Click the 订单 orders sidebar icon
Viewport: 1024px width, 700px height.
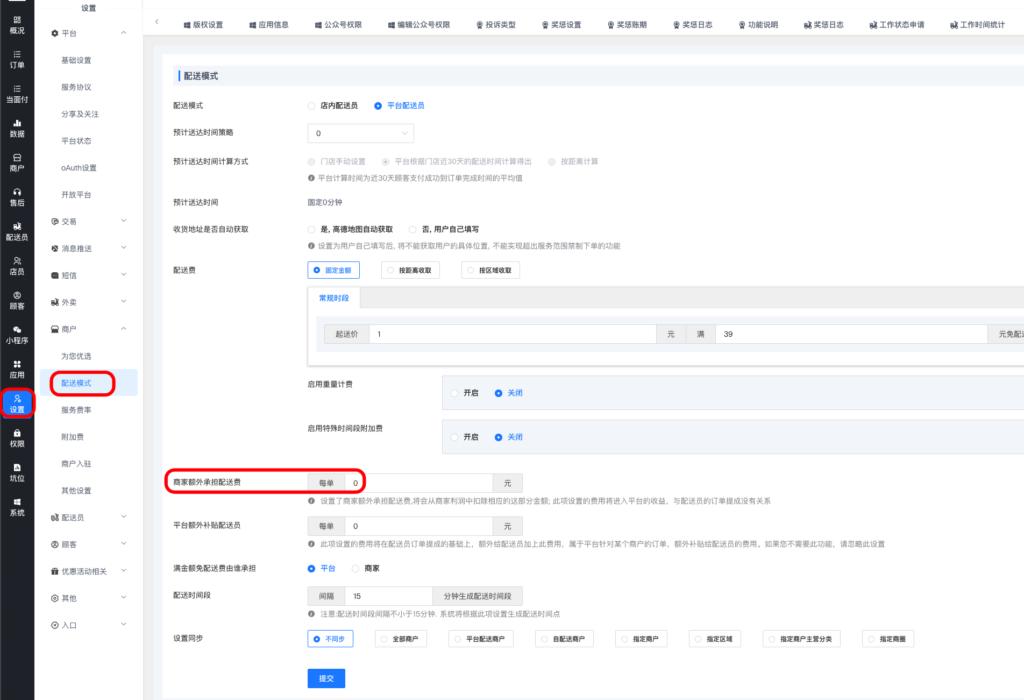click(17, 58)
